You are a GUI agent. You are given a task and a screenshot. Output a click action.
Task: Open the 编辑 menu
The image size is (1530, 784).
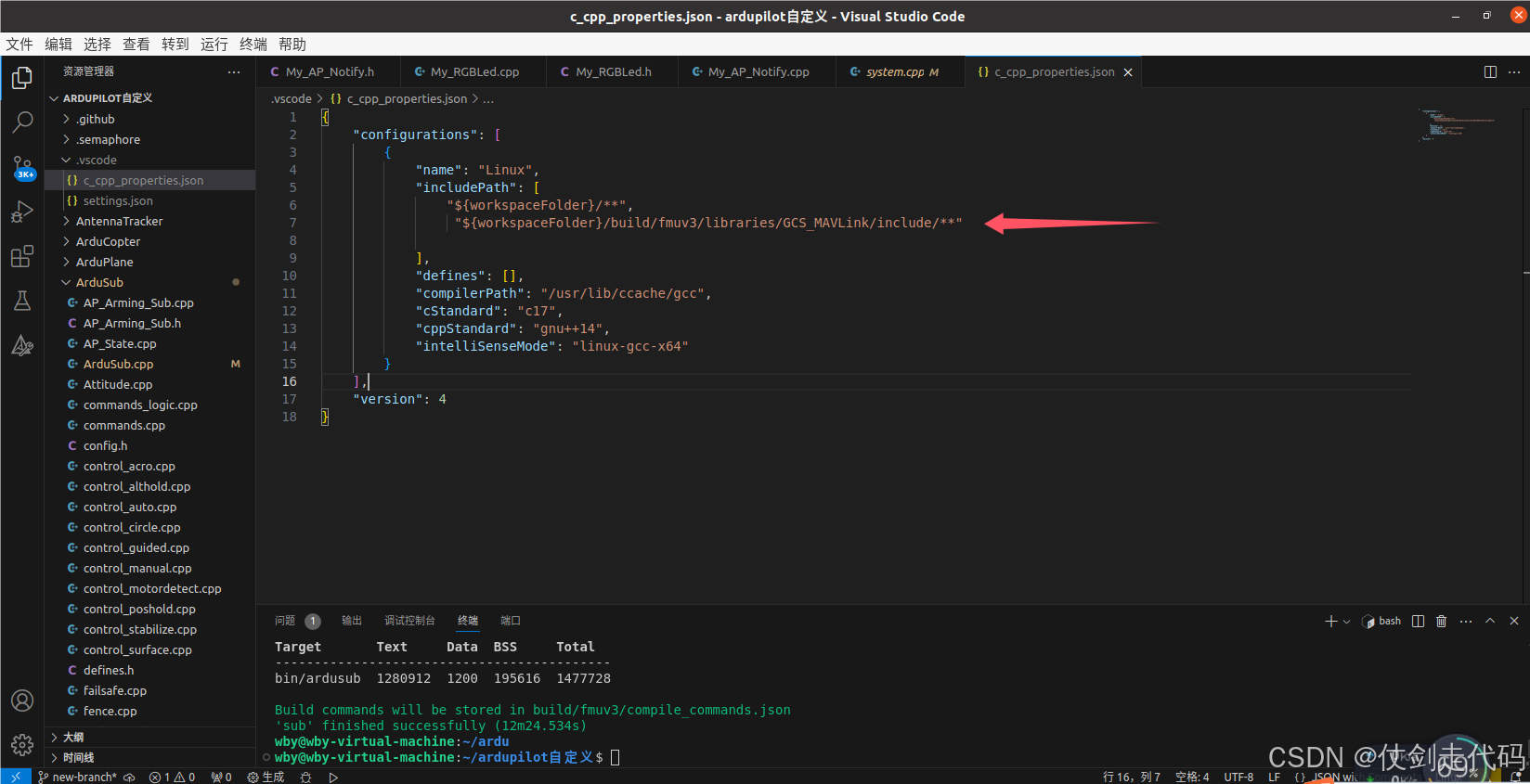click(x=58, y=45)
